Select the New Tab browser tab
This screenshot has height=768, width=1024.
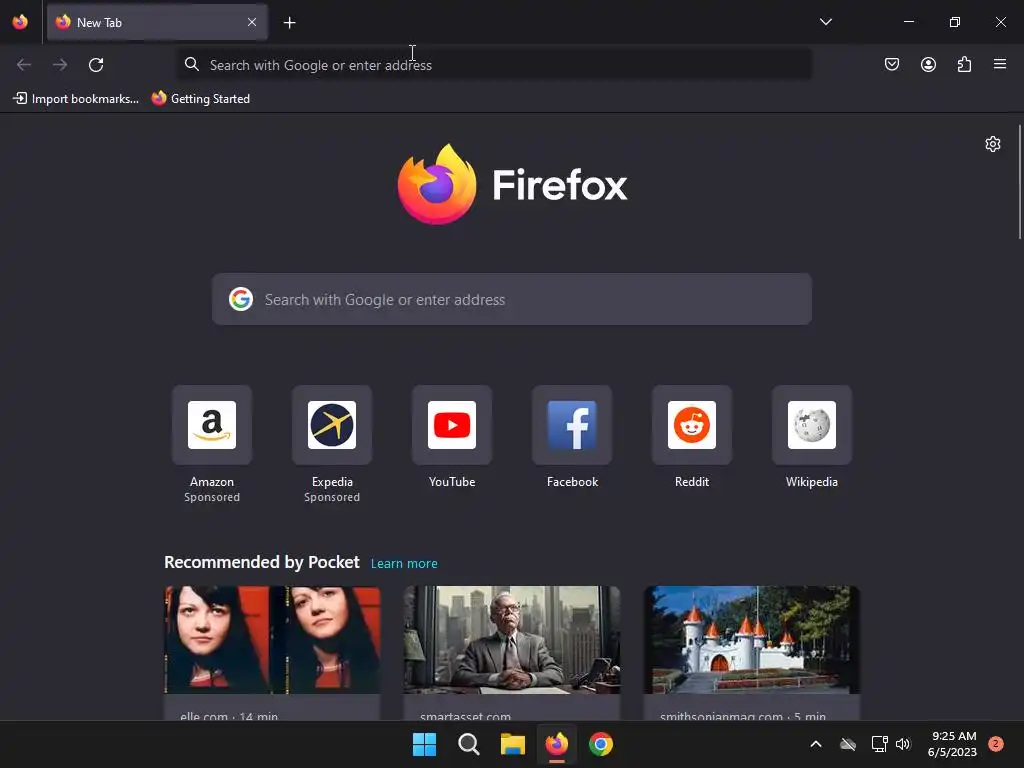157,22
